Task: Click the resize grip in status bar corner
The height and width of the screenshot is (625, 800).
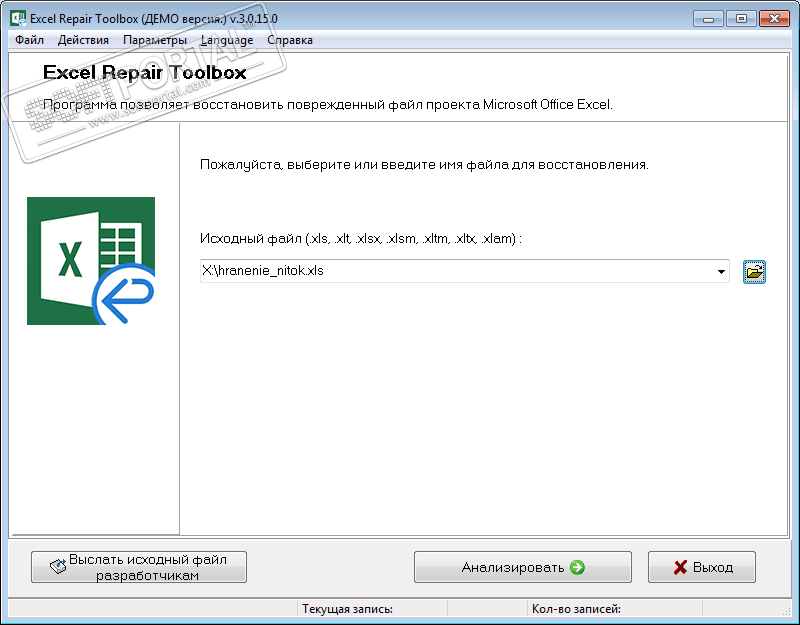Action: tap(786, 610)
